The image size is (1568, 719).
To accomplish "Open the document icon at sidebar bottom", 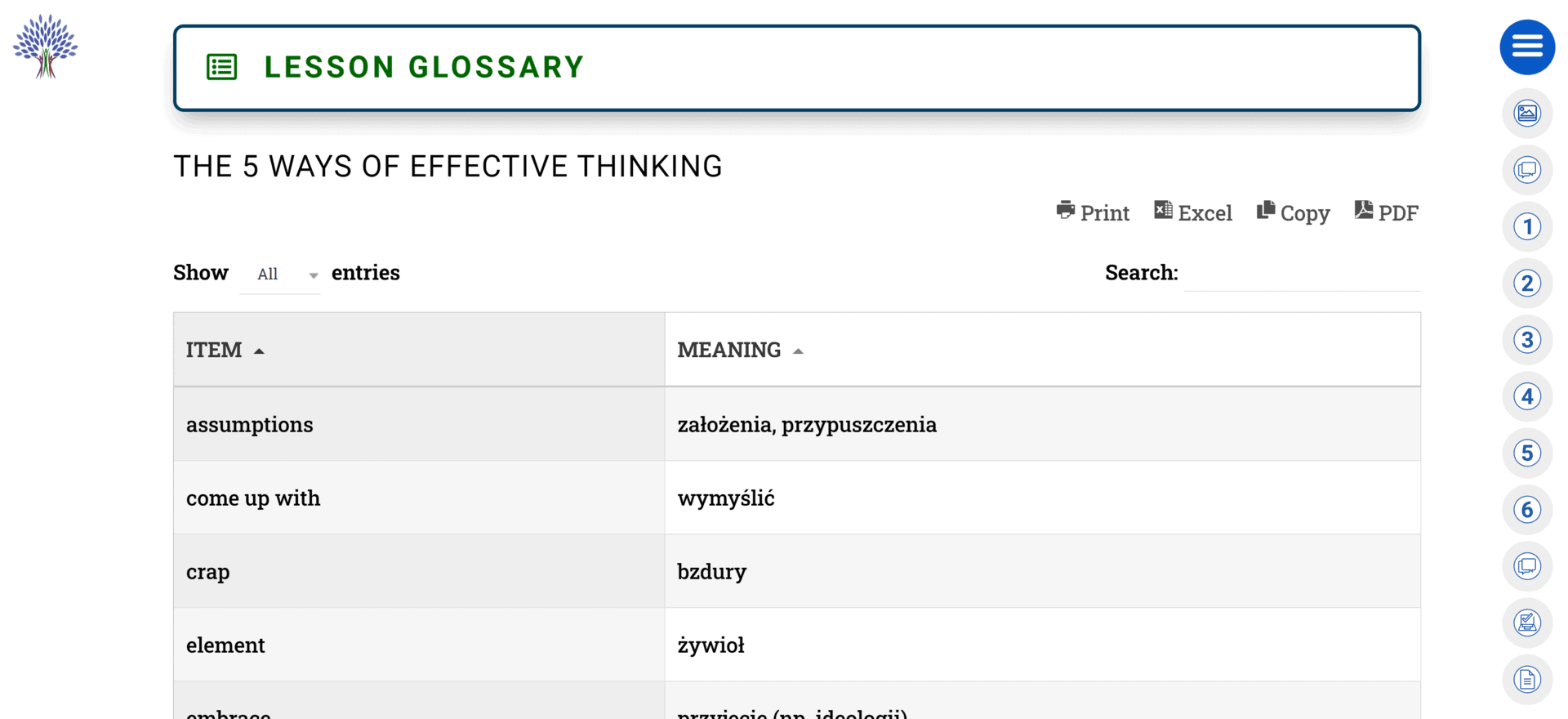I will [1527, 679].
